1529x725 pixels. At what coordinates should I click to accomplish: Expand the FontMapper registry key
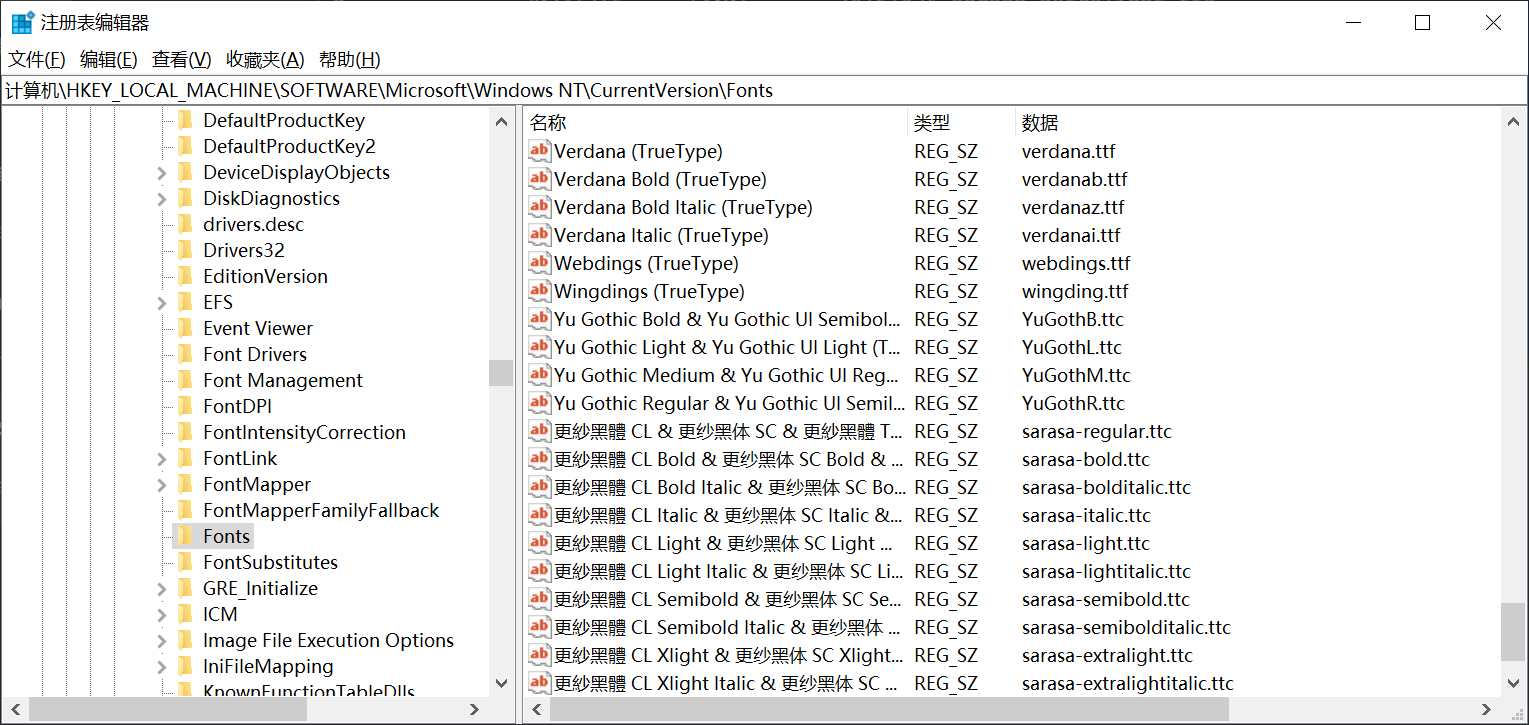pyautogui.click(x=162, y=484)
